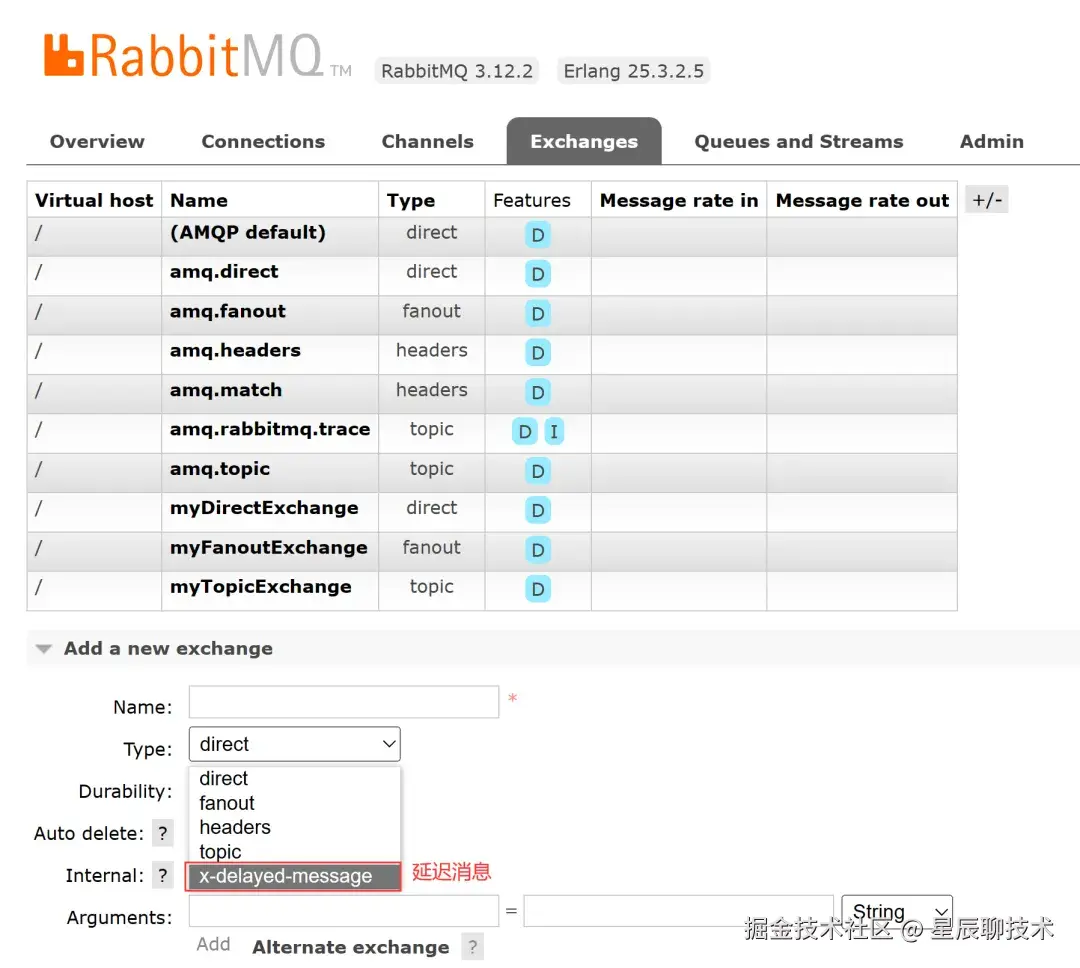Focus the Arguments key input field
Screen dimensions: 1080x968
[x=344, y=911]
